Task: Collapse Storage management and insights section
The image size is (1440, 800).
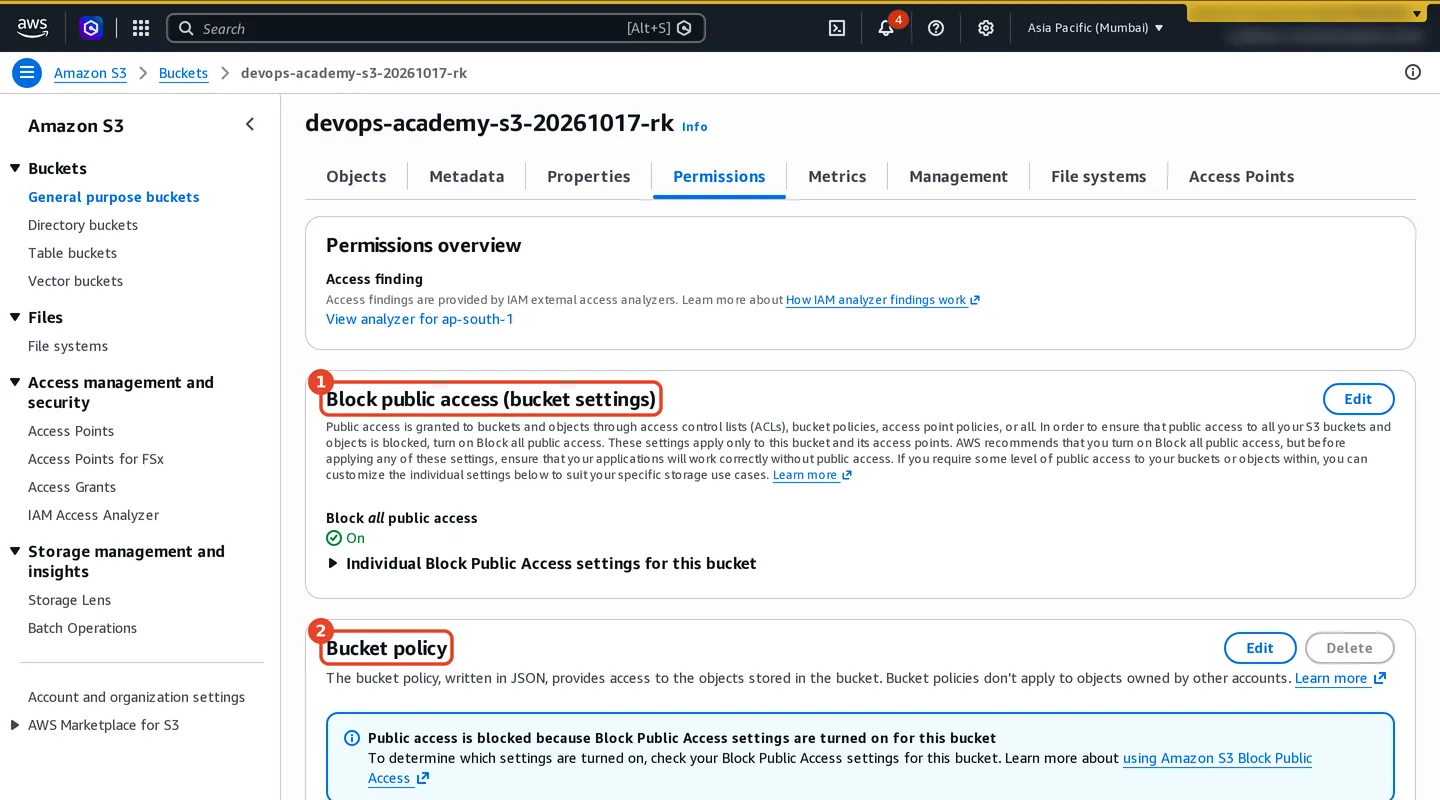Action: [15, 551]
